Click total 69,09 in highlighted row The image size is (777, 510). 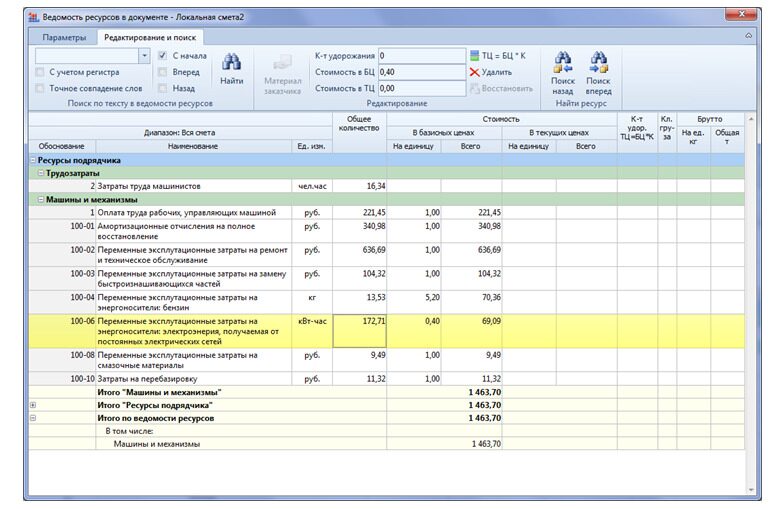(491, 321)
